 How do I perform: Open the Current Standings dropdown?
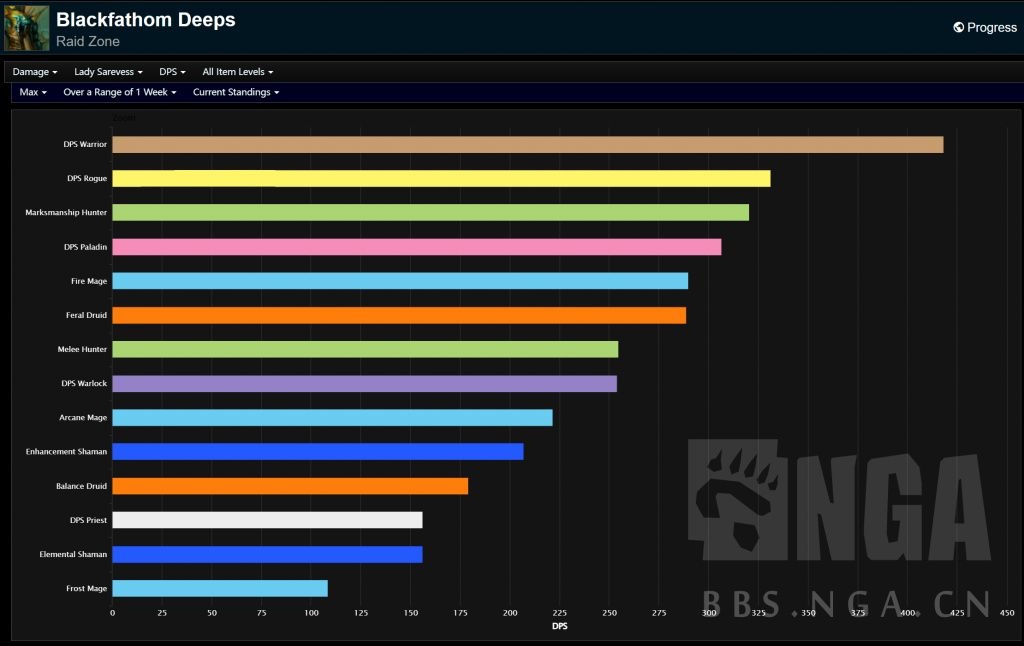click(x=236, y=92)
